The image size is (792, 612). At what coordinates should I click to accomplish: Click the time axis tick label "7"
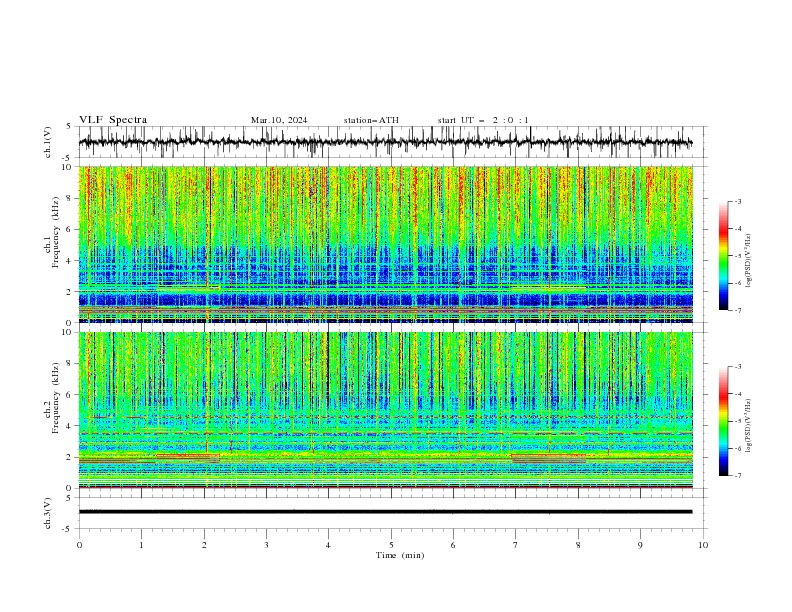click(x=516, y=545)
